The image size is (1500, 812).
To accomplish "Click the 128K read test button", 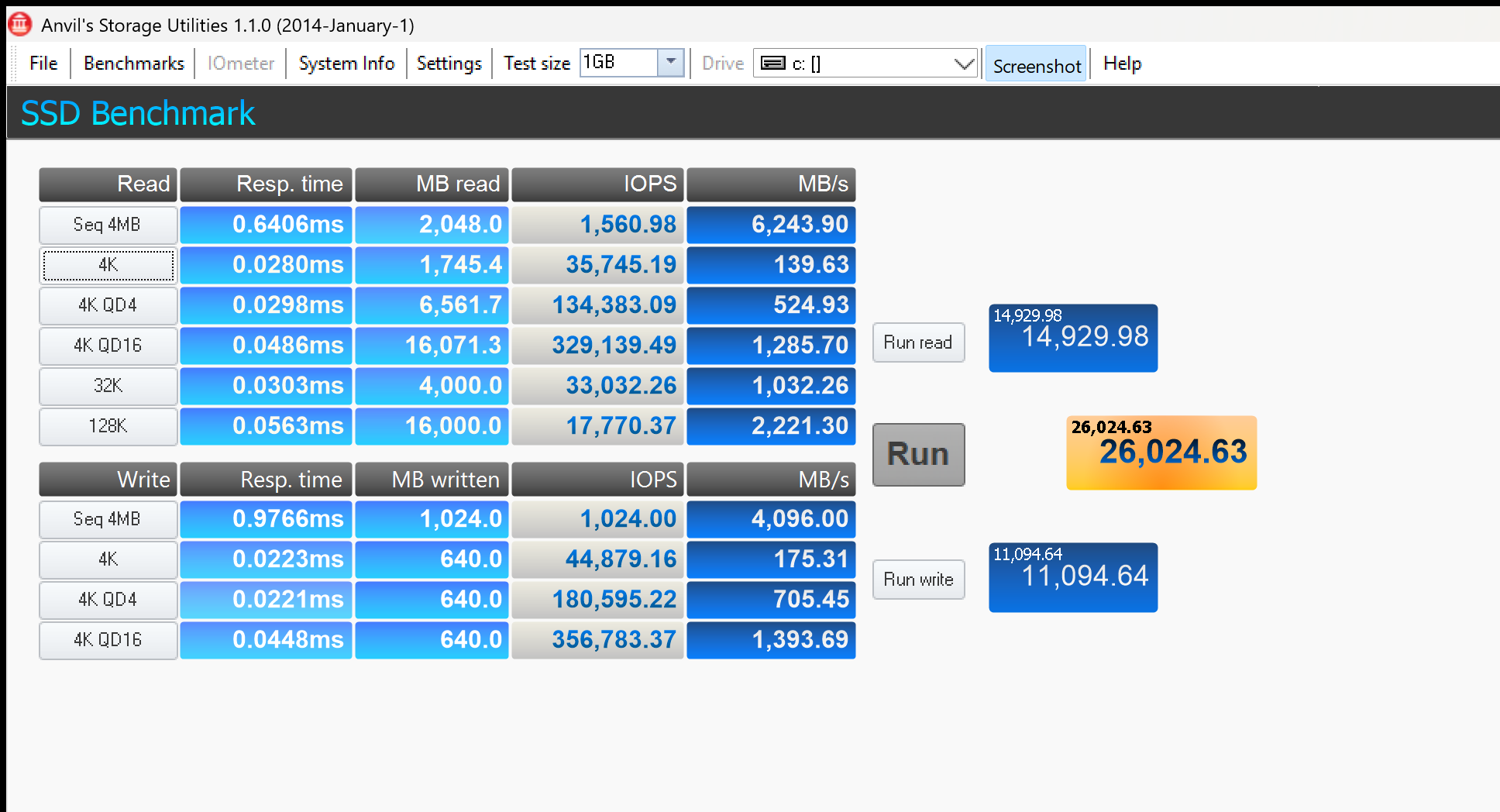I will (108, 426).
